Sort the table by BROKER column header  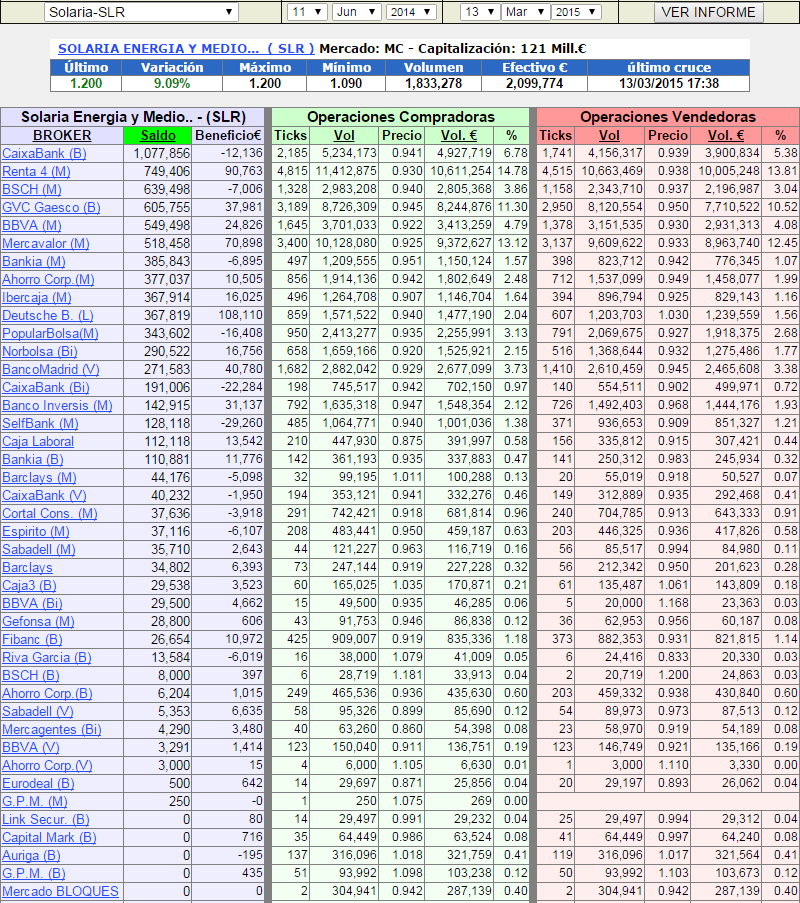click(x=62, y=135)
